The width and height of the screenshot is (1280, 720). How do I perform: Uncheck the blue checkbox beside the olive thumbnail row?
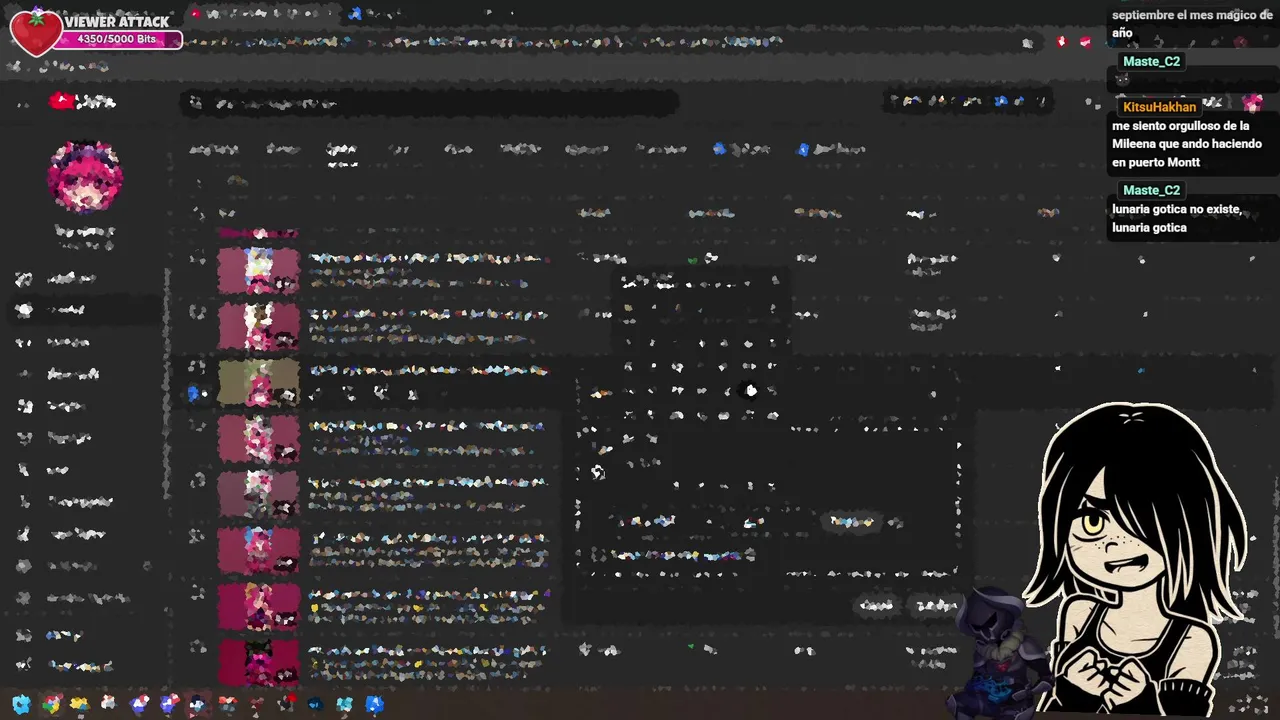click(194, 394)
